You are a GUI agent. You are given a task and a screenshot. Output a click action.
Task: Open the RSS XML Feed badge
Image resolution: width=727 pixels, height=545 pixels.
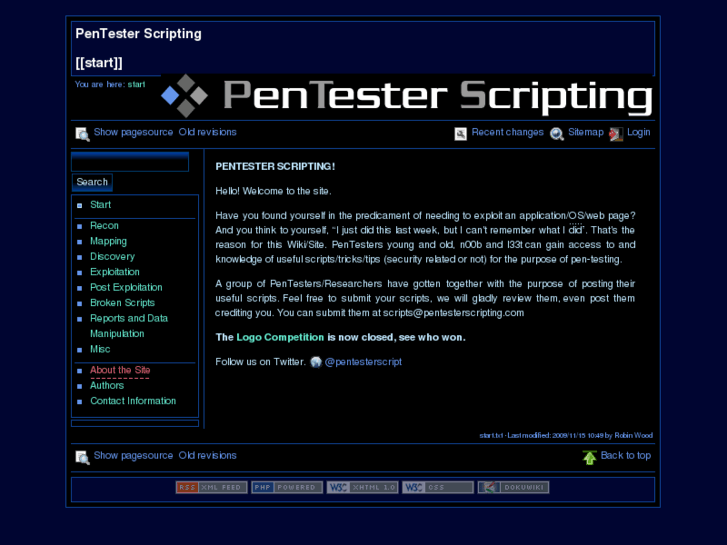click(x=211, y=487)
